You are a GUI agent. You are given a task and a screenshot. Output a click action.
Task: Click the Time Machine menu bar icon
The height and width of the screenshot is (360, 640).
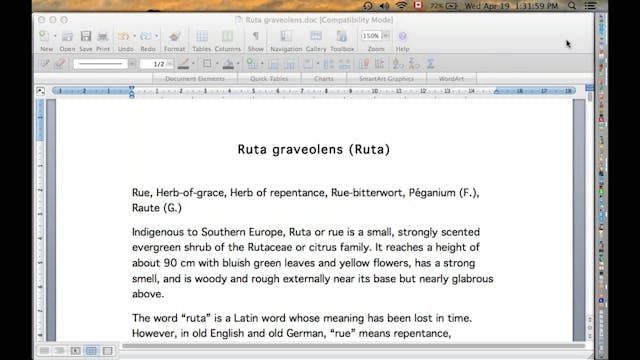point(368,6)
